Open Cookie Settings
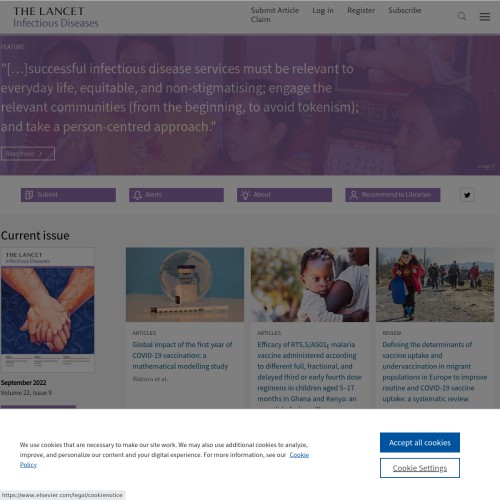 tap(420, 468)
